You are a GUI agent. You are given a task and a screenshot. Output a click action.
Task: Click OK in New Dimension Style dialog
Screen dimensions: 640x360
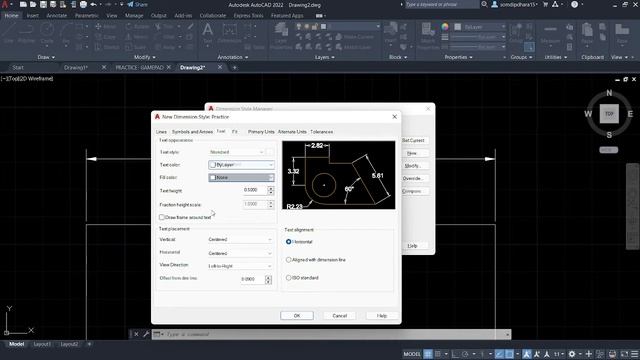click(x=297, y=316)
